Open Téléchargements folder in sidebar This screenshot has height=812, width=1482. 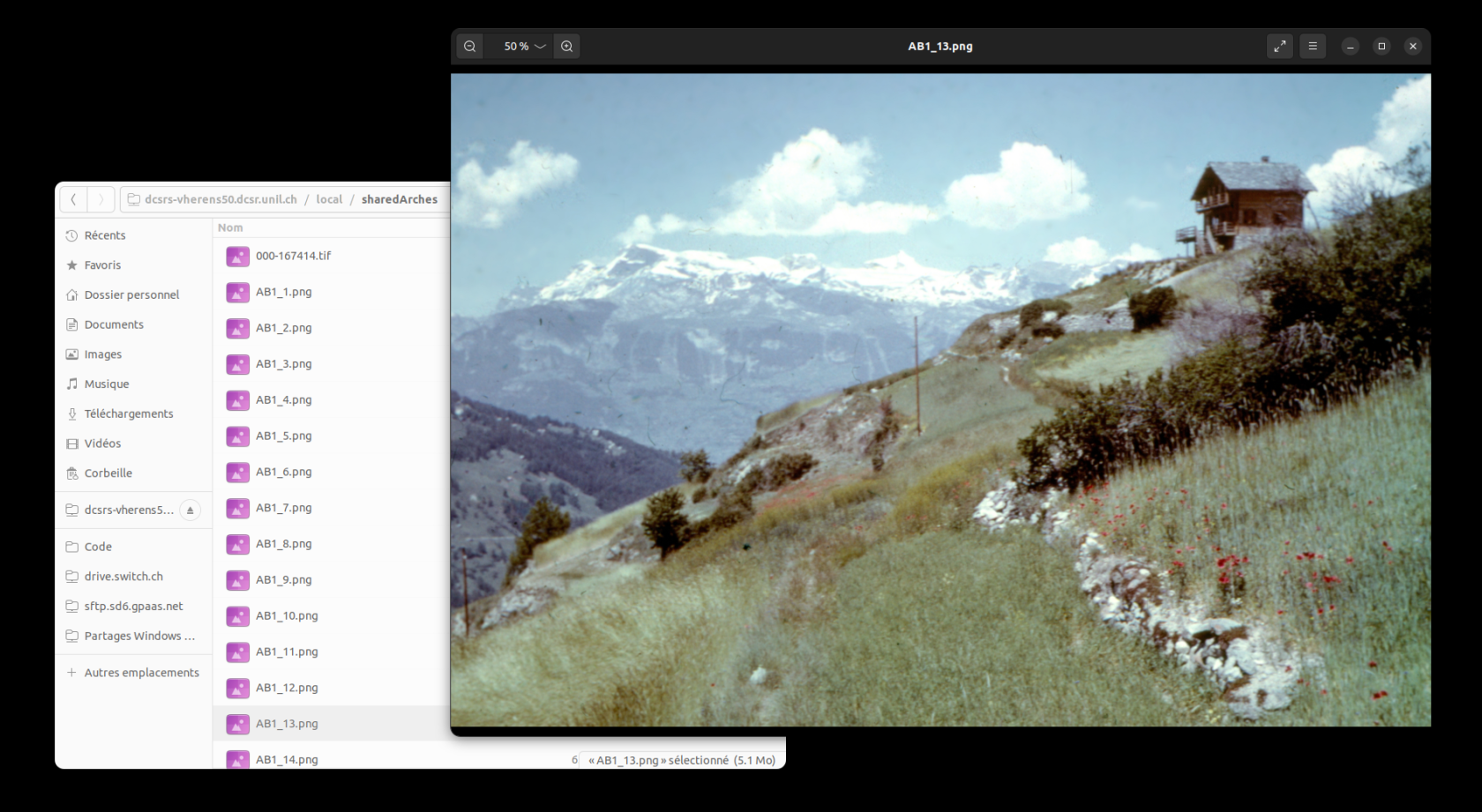pyautogui.click(x=129, y=413)
